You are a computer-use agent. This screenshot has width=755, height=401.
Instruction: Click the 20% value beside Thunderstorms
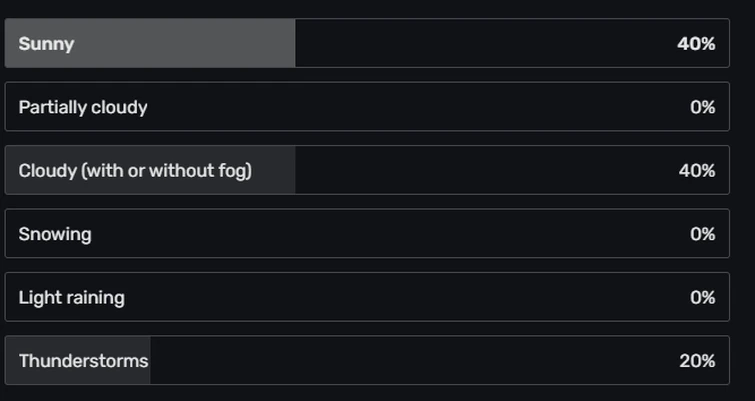point(697,361)
